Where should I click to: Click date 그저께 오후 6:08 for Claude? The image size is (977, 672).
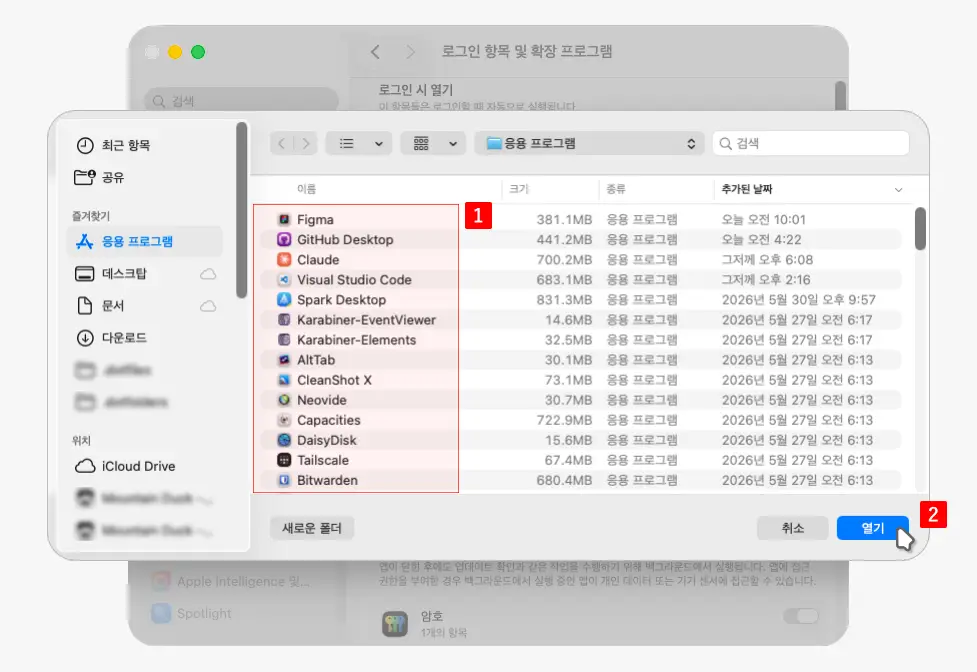coord(767,259)
